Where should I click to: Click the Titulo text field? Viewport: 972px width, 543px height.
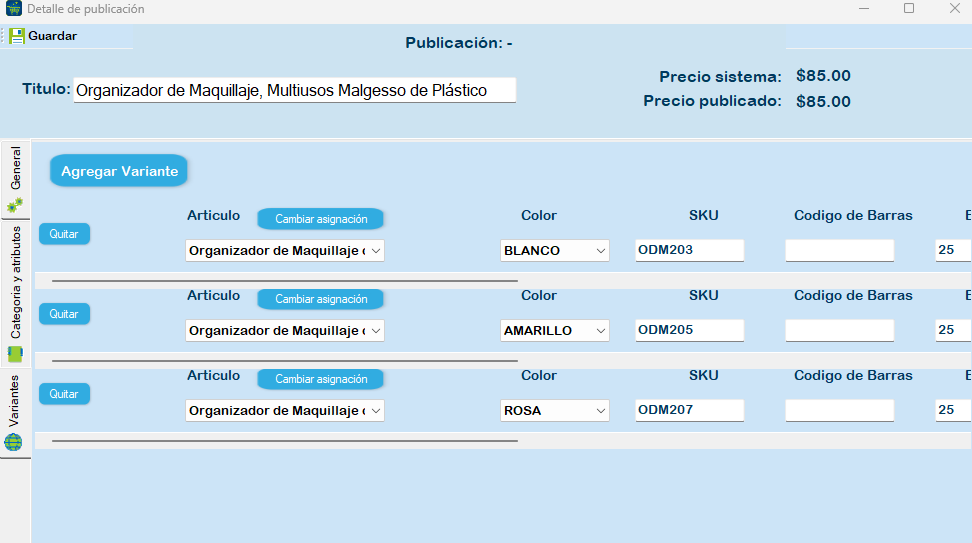click(x=294, y=90)
